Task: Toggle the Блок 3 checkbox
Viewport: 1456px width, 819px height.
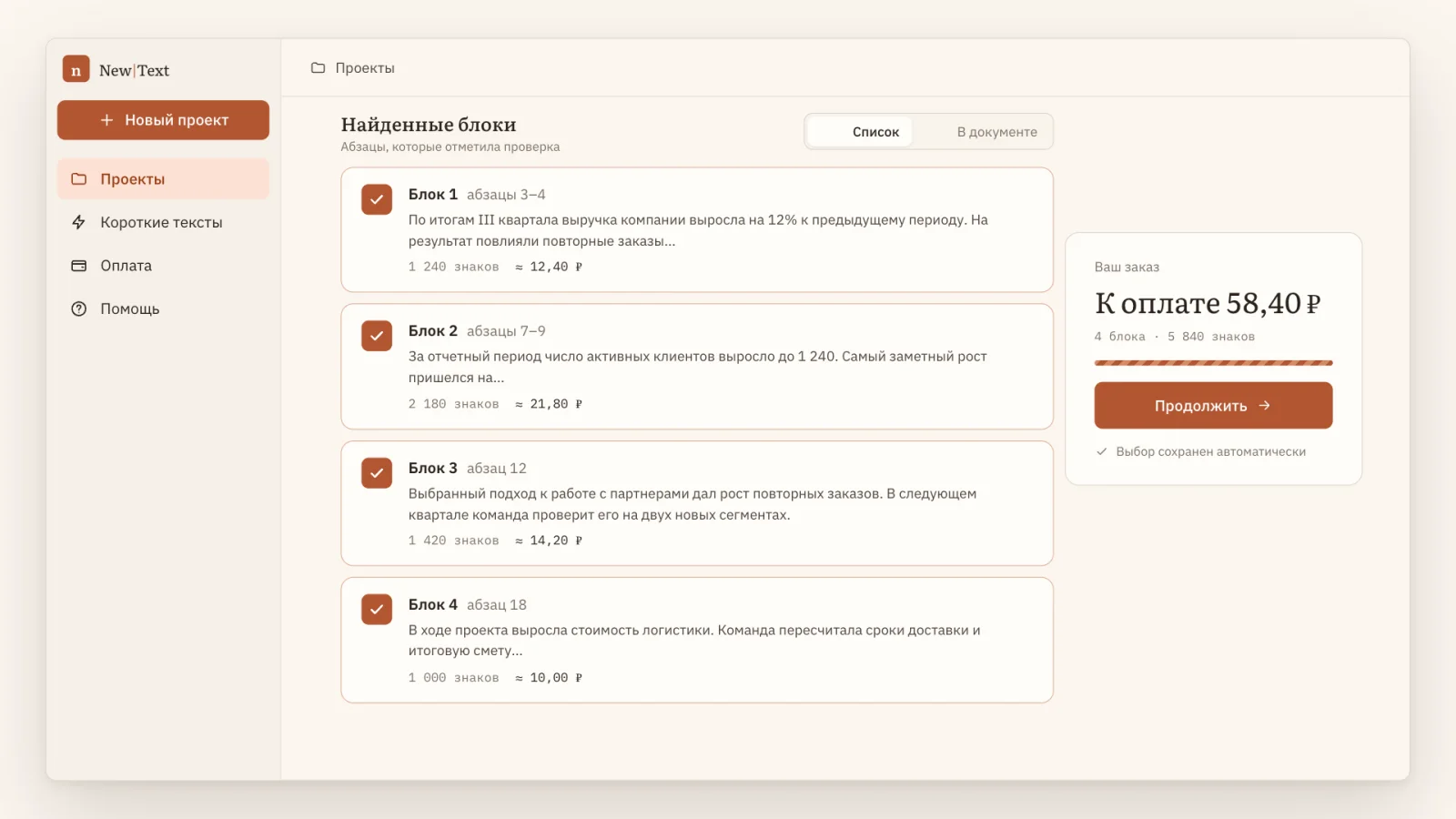Action: coord(377,473)
